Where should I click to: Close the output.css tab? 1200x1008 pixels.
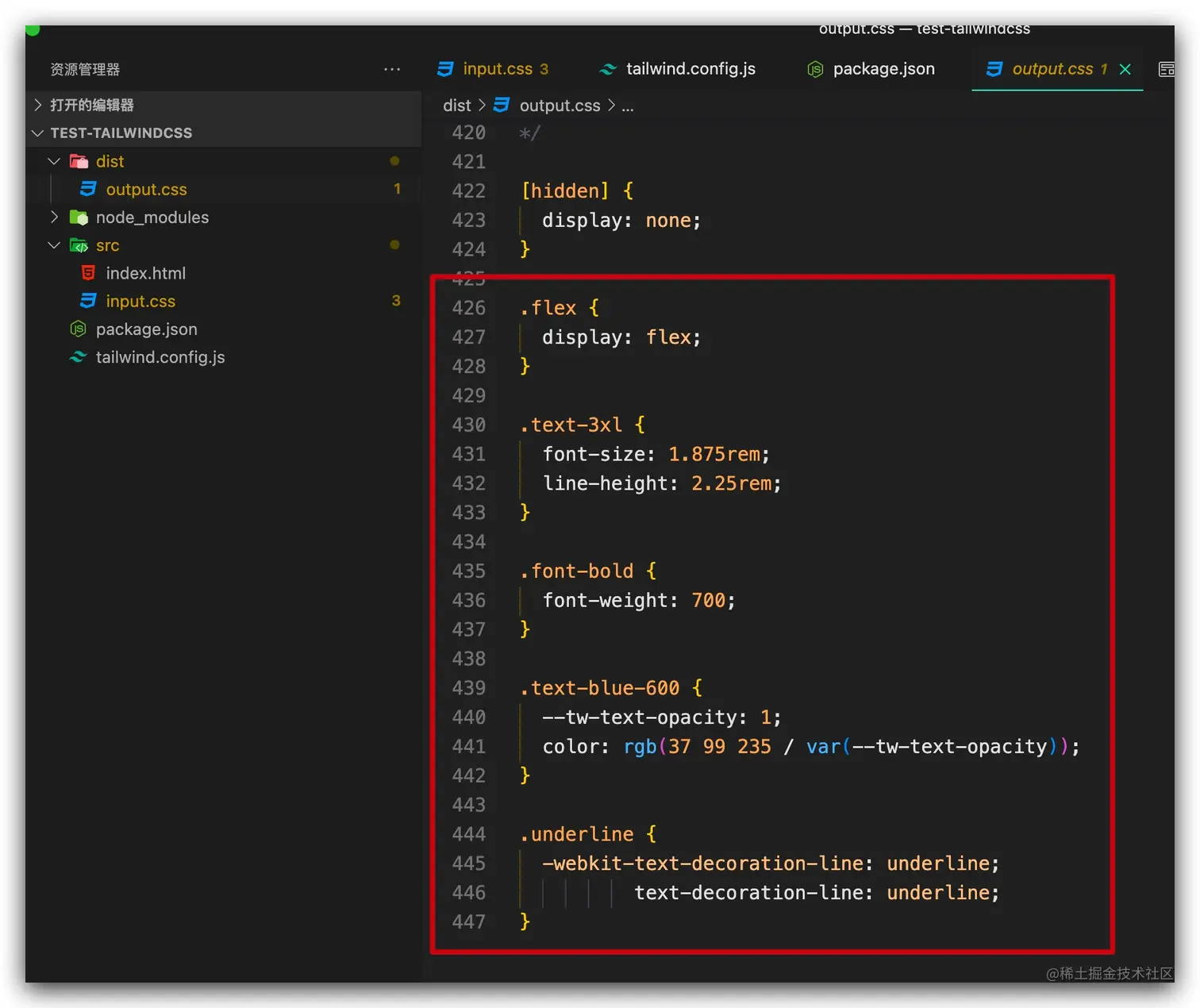pyautogui.click(x=1125, y=69)
